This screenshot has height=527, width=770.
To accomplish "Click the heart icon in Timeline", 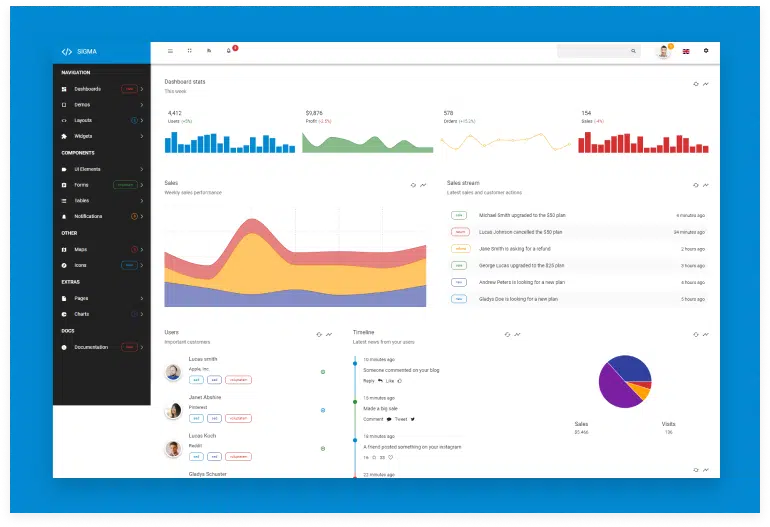I will pyautogui.click(x=390, y=457).
